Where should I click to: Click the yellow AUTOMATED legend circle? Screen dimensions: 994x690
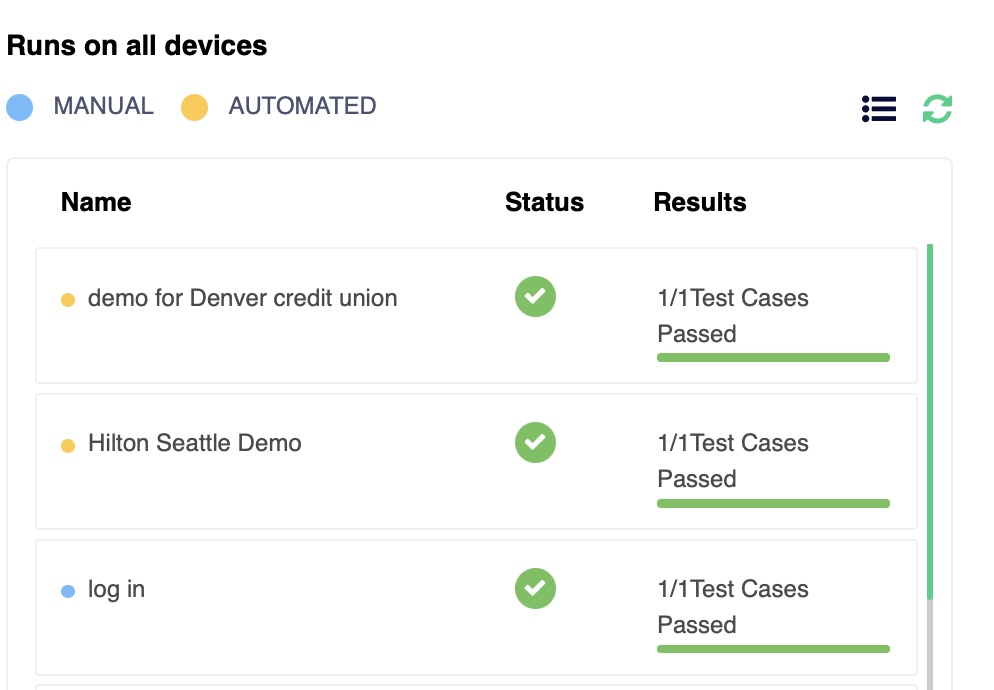tap(194, 107)
